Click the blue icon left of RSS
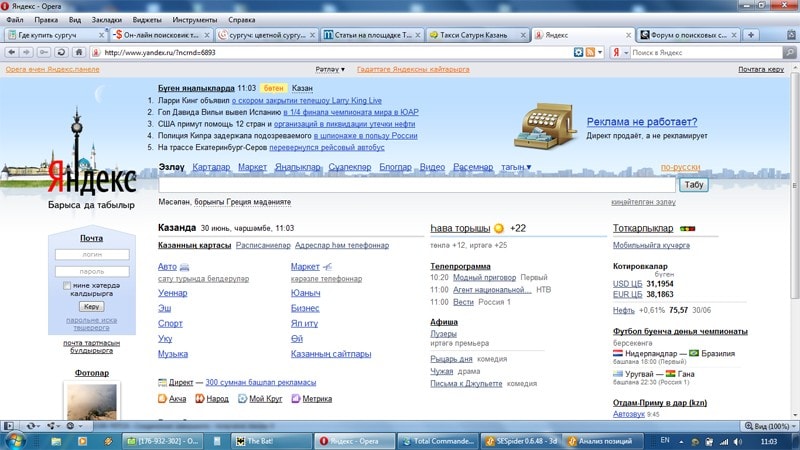The image size is (800, 450). 578,53
